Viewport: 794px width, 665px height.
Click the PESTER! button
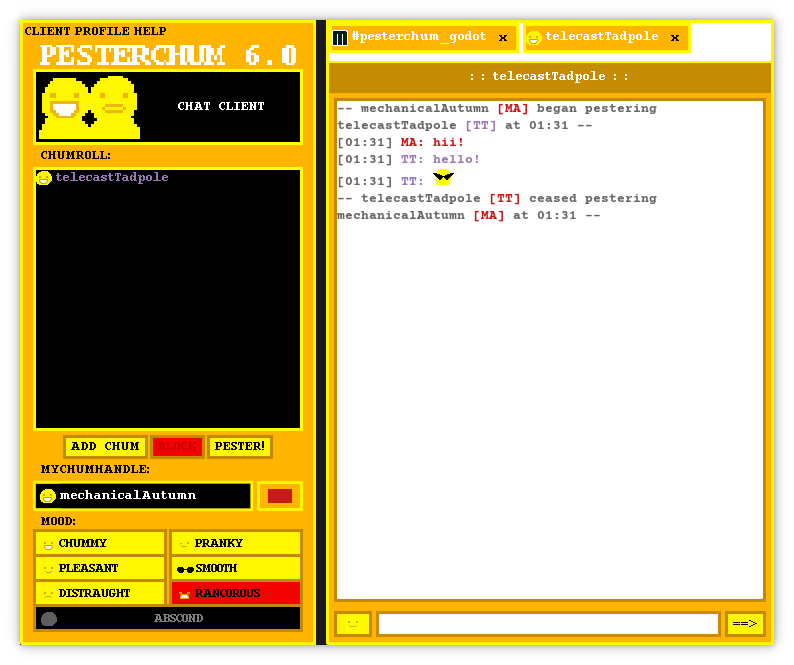tap(240, 446)
